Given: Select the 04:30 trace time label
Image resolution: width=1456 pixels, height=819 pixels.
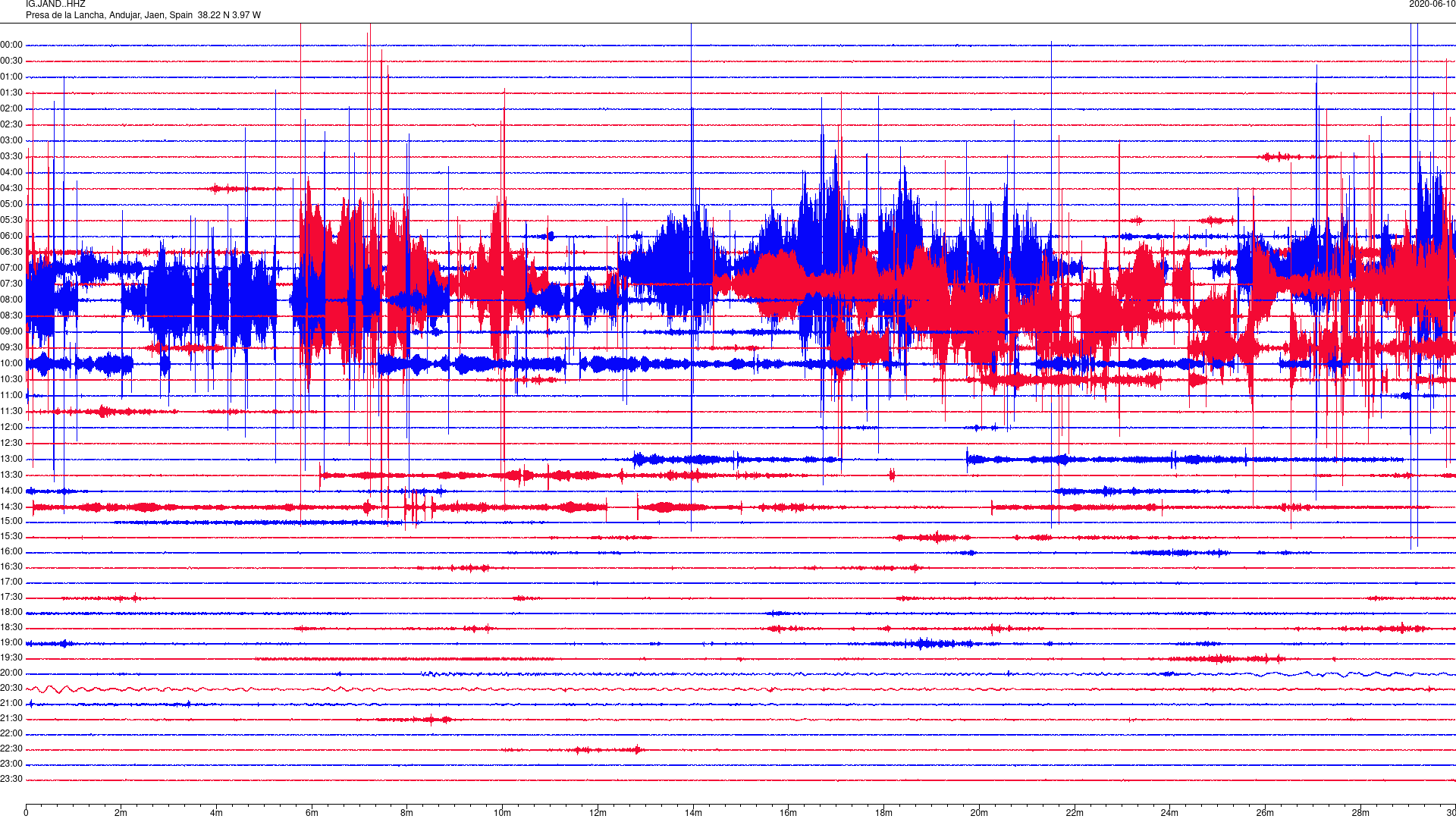Looking at the screenshot, I should [11, 189].
